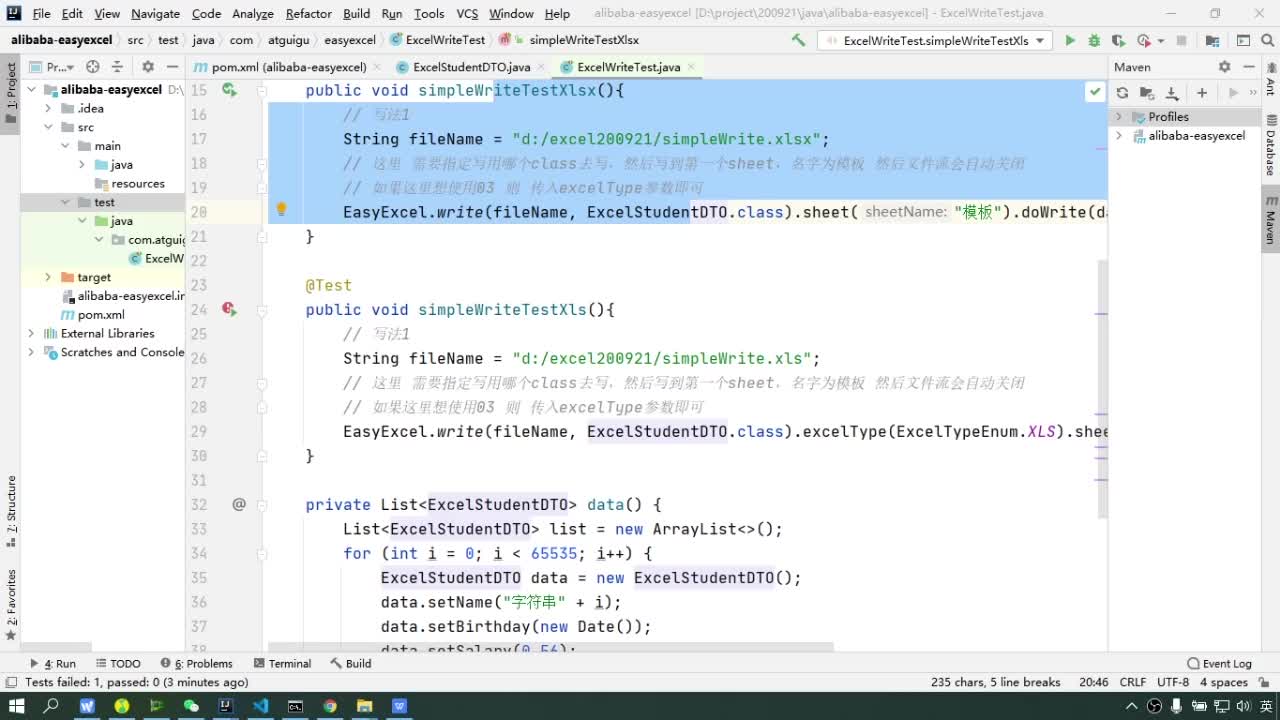Click the Build project hammer icon
1280x720 pixels.
pos(798,40)
